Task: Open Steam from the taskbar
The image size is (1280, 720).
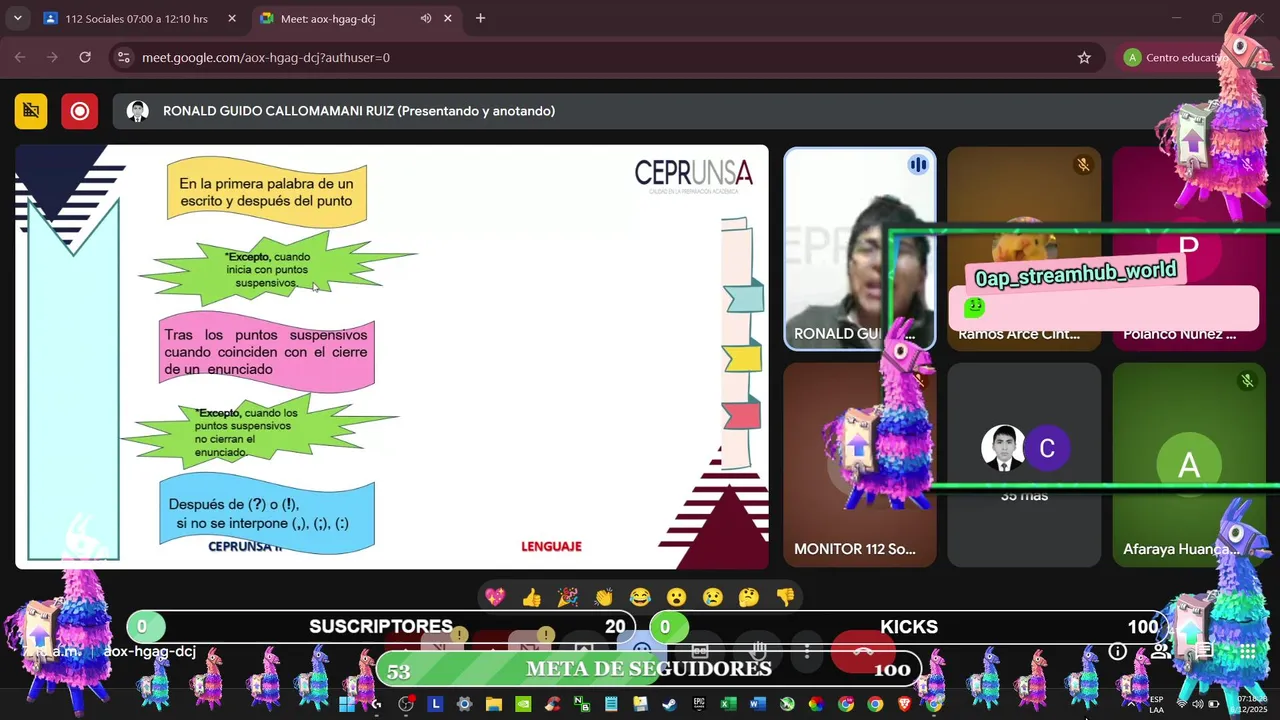Action: (669, 704)
